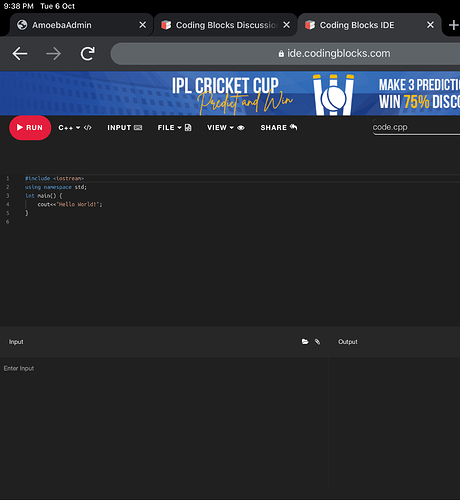
Task: Reload the page with refresh icon
Action: [x=88, y=54]
